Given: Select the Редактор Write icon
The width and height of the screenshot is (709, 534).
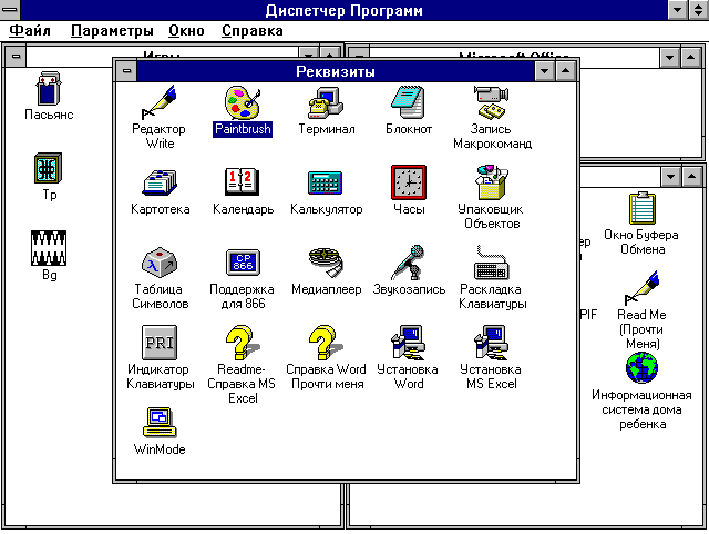Looking at the screenshot, I should [159, 103].
